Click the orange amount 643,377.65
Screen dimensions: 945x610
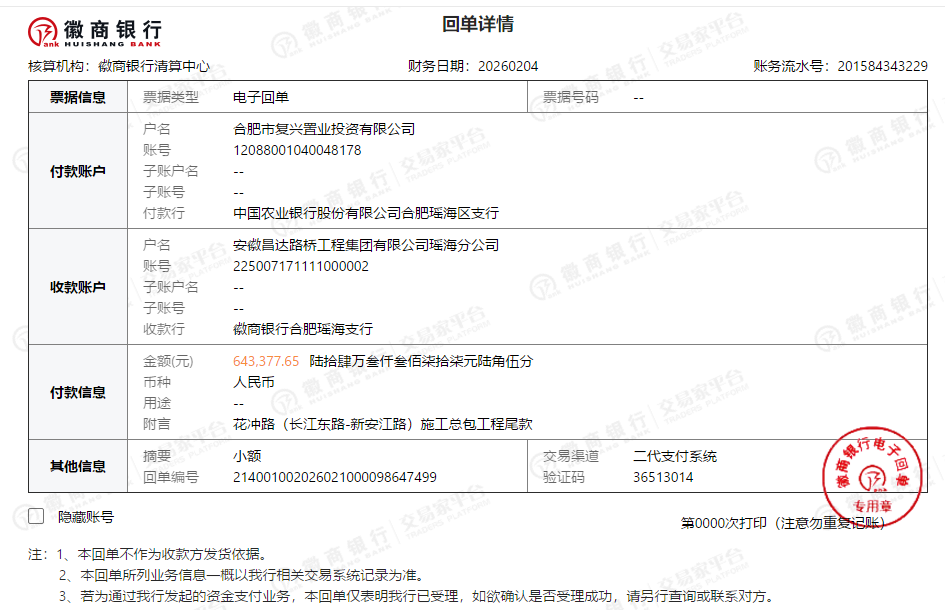tap(266, 361)
